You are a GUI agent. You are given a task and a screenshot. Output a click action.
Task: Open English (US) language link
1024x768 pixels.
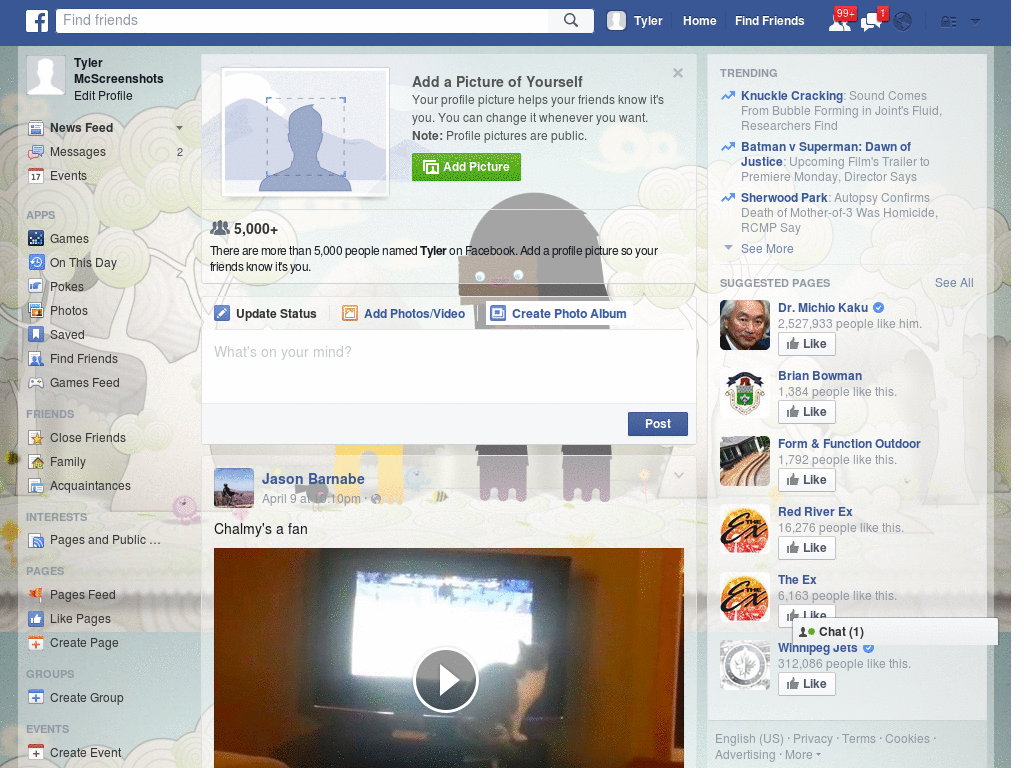749,739
